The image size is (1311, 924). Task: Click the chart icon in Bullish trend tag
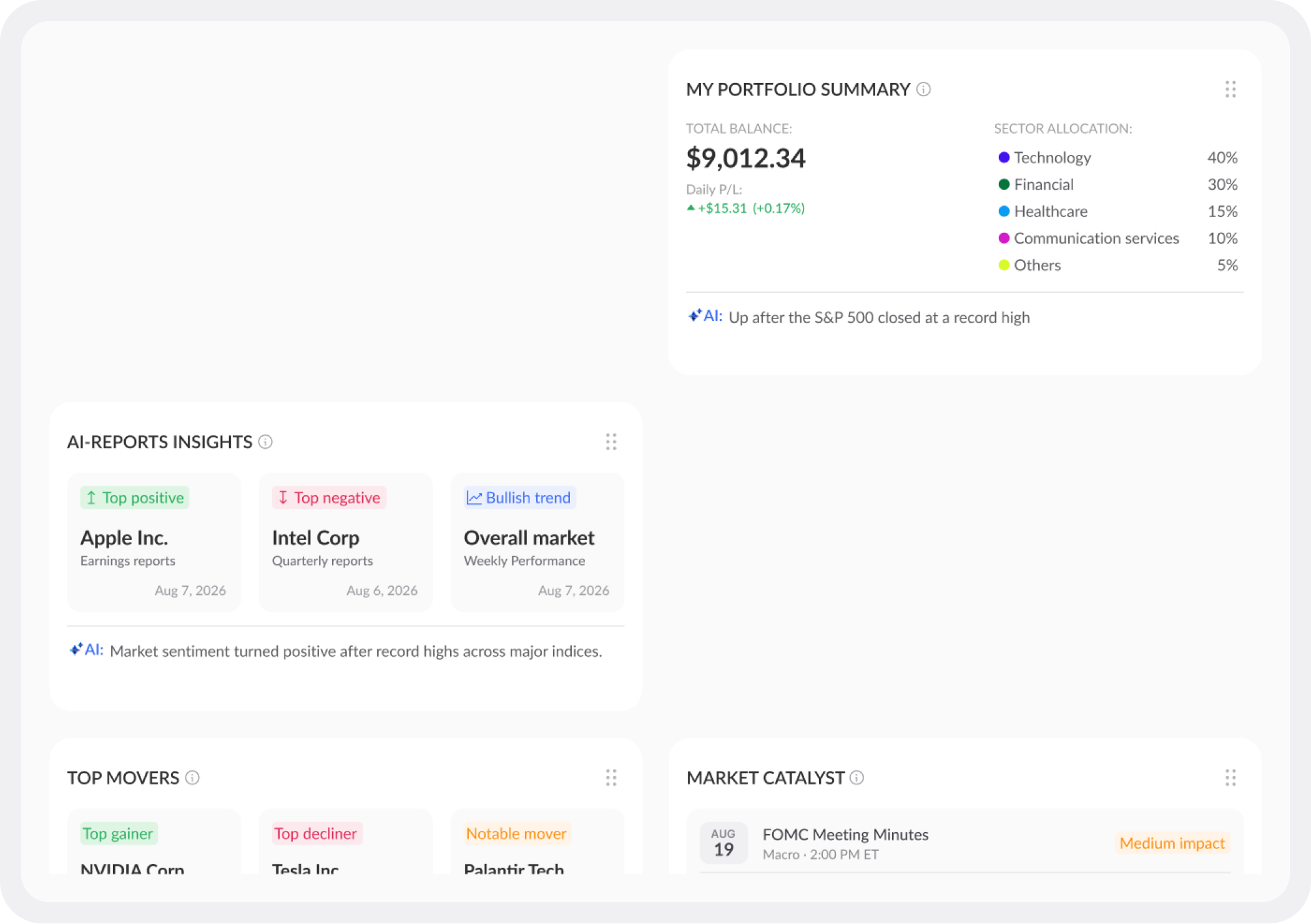tap(474, 498)
